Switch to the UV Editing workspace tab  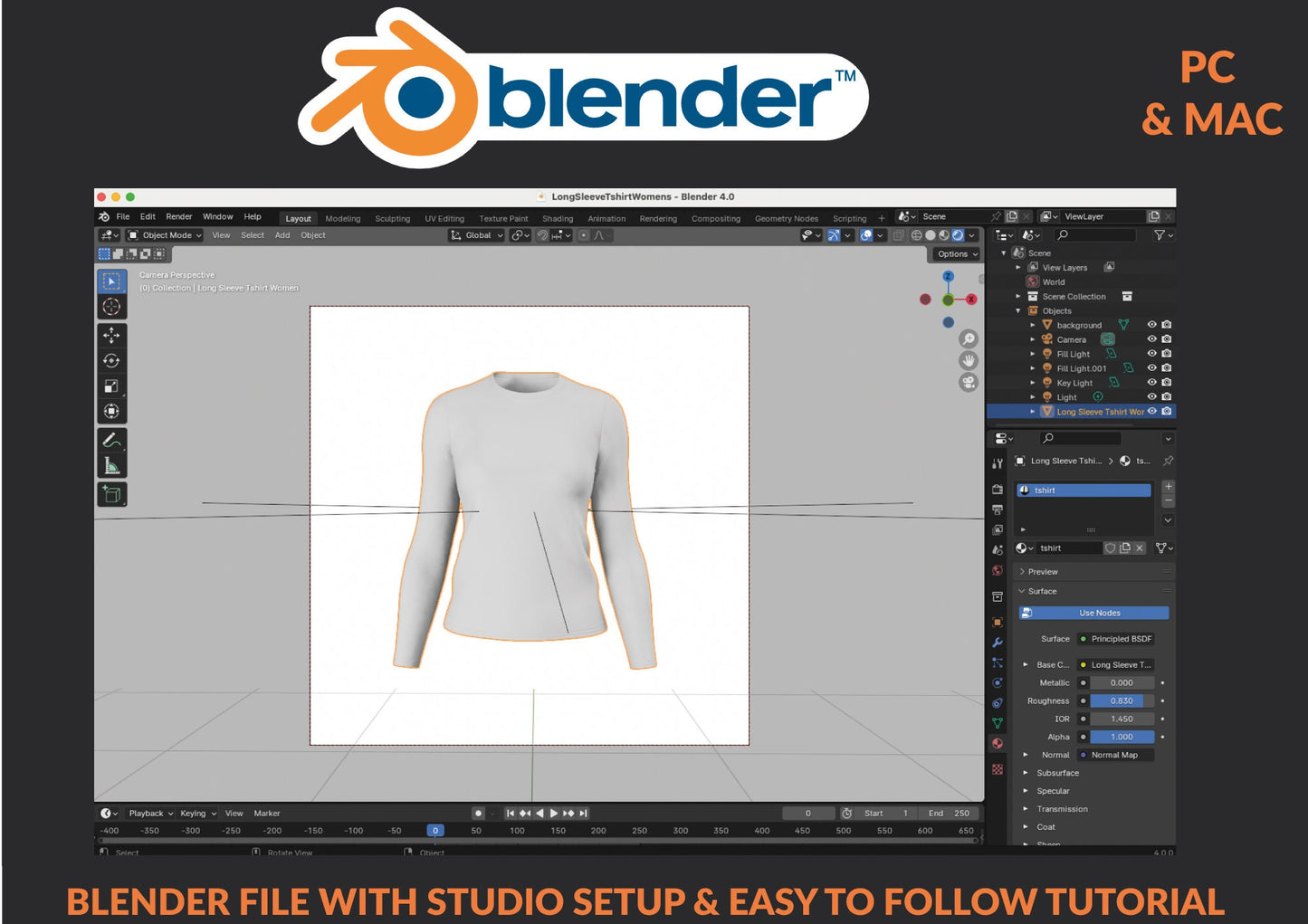pos(444,219)
